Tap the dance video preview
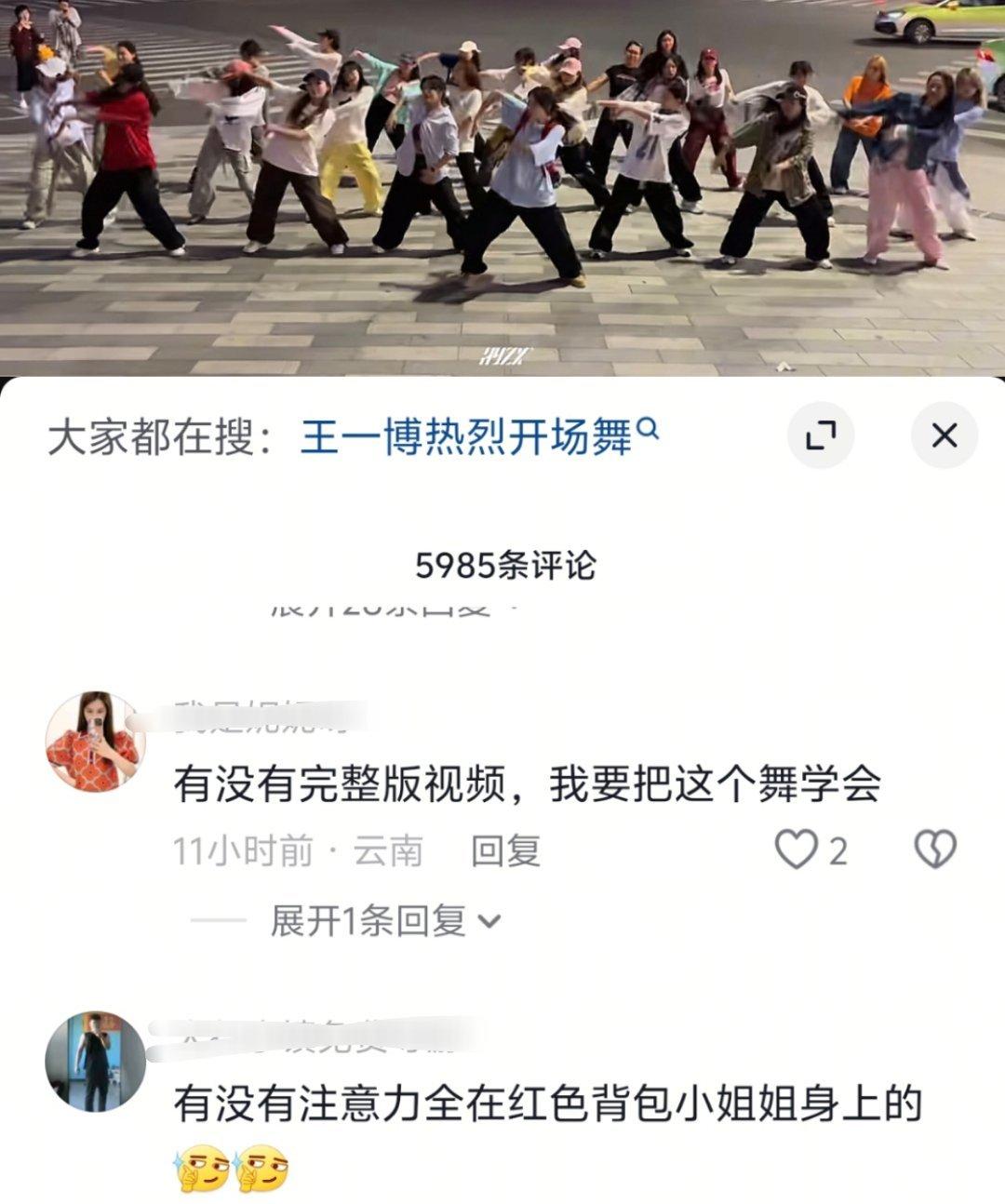Viewport: 1005px width, 1204px height. coord(502,186)
